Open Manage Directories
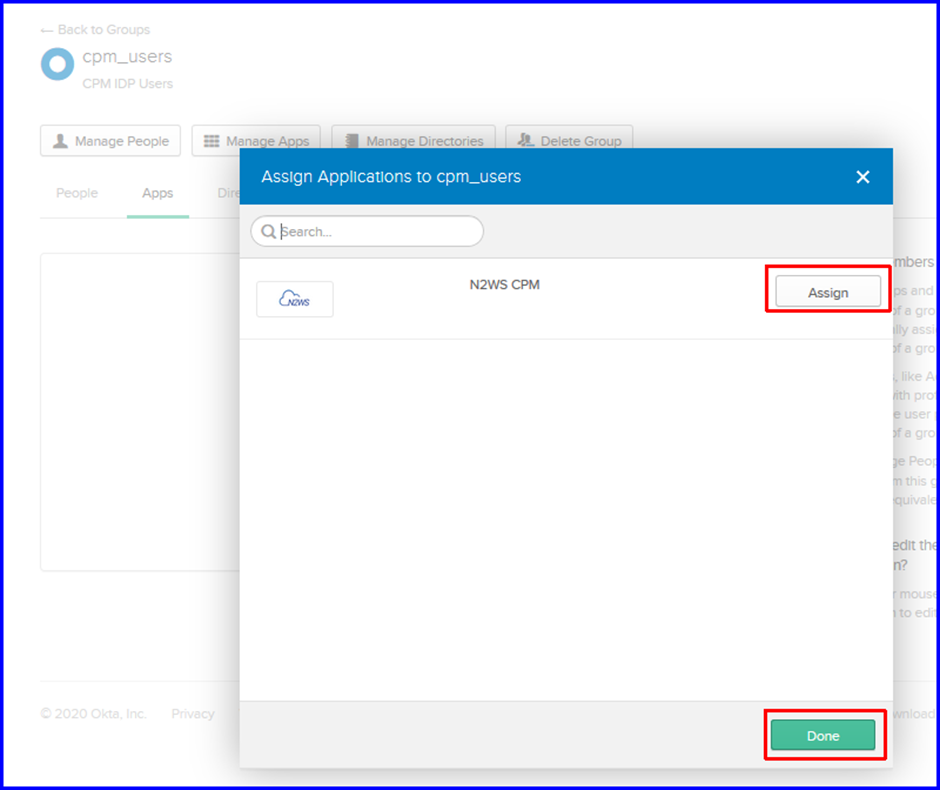The height and width of the screenshot is (790, 940). 414,141
